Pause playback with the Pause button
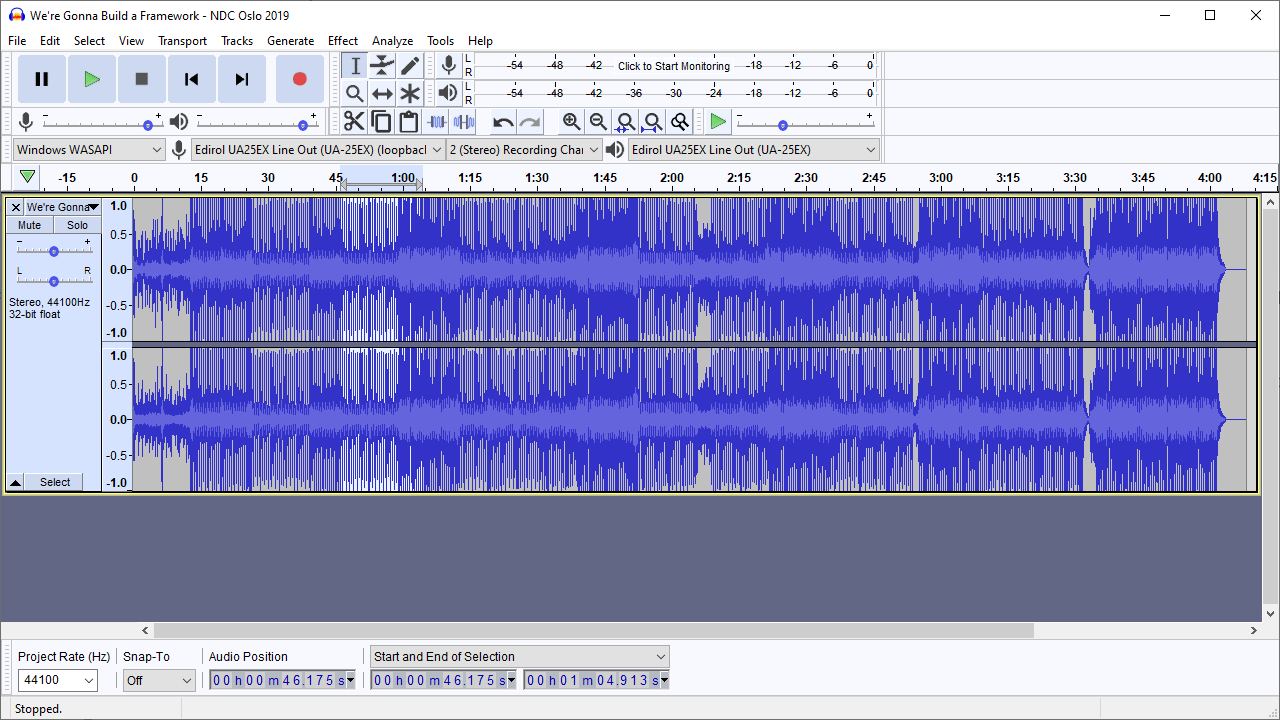Viewport: 1280px width, 720px height. tap(42, 79)
